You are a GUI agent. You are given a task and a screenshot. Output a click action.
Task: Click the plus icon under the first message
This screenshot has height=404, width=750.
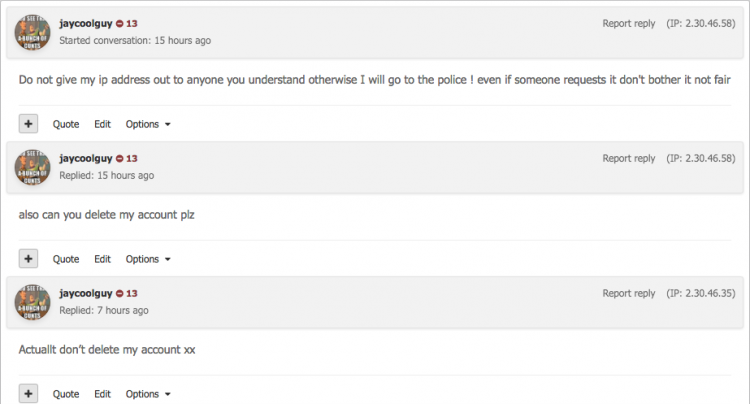28,124
